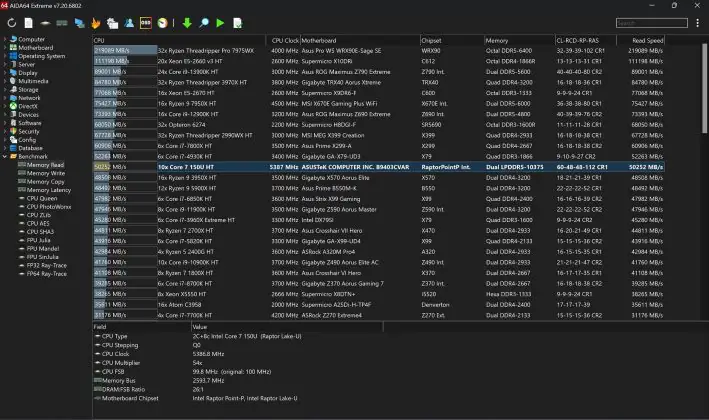Expand the Computer tree node
Screen dimensions: 709x420
point(5,39)
